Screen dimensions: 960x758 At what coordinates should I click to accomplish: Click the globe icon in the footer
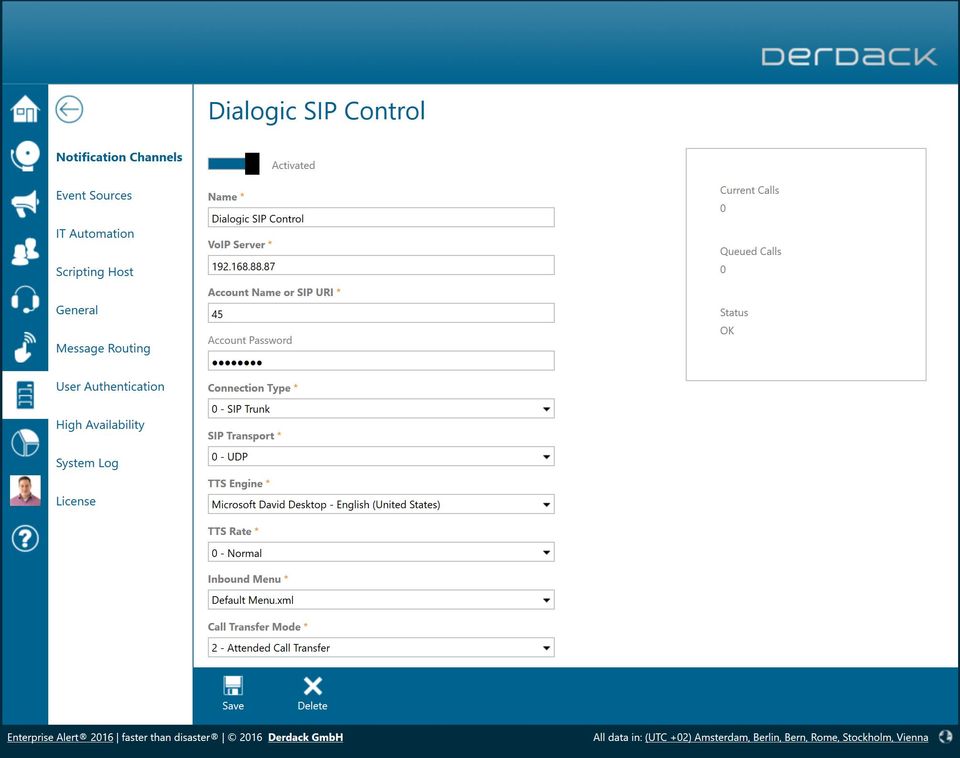click(945, 737)
